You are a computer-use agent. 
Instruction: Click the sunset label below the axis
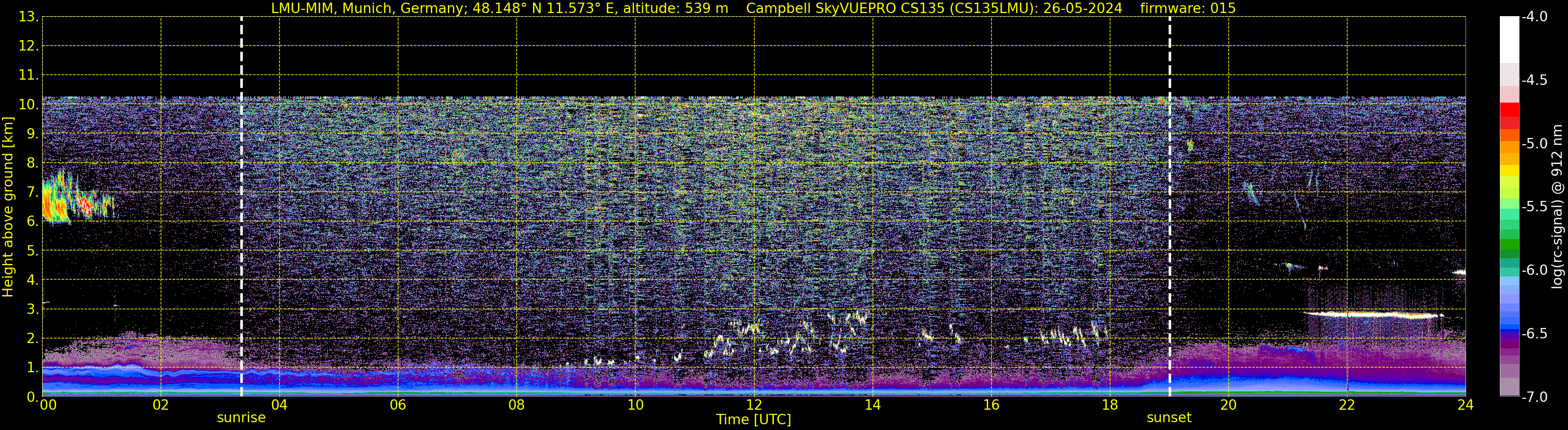point(1169,418)
